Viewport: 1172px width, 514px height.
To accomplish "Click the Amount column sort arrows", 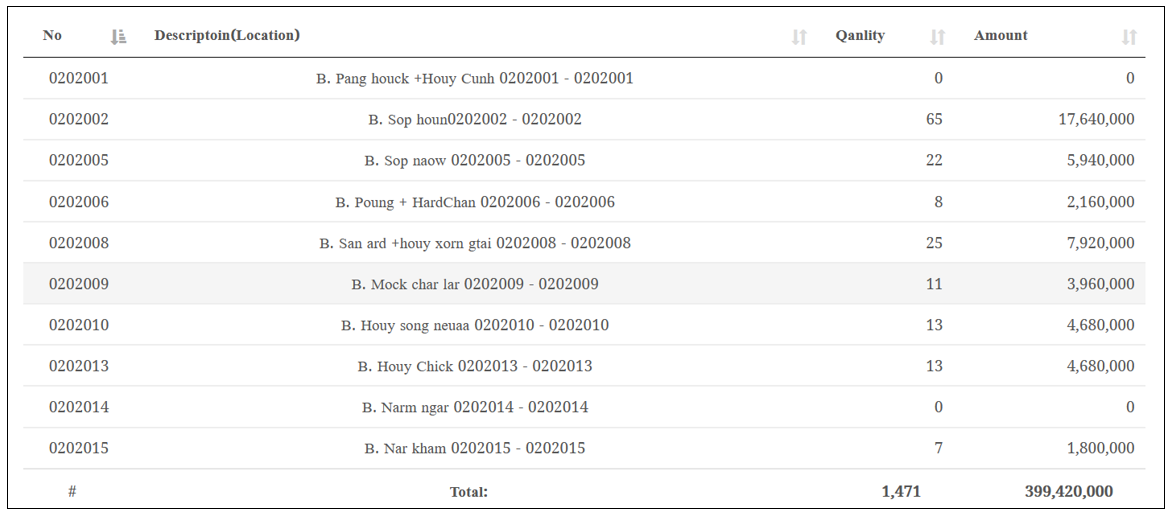I will [1129, 37].
